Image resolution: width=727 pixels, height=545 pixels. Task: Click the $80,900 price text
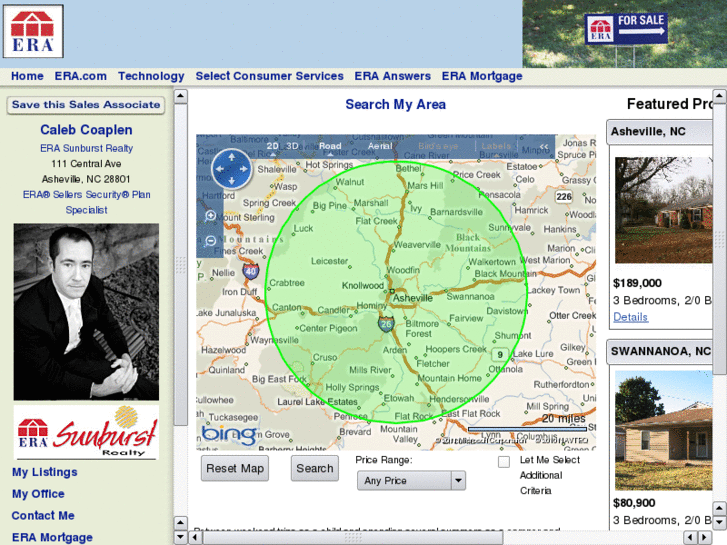pos(634,503)
